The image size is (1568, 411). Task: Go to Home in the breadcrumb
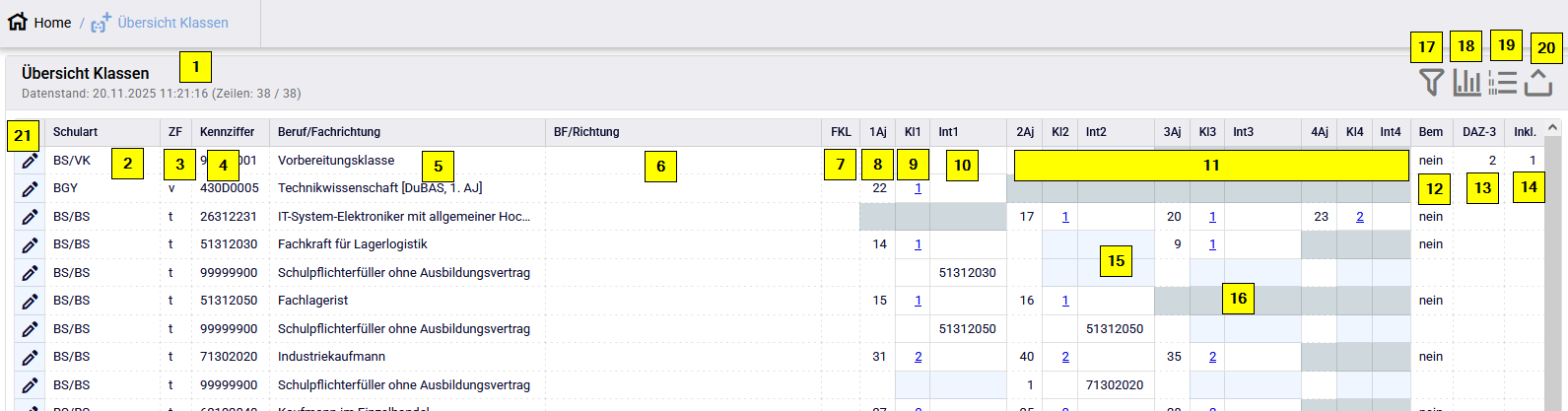(52, 23)
